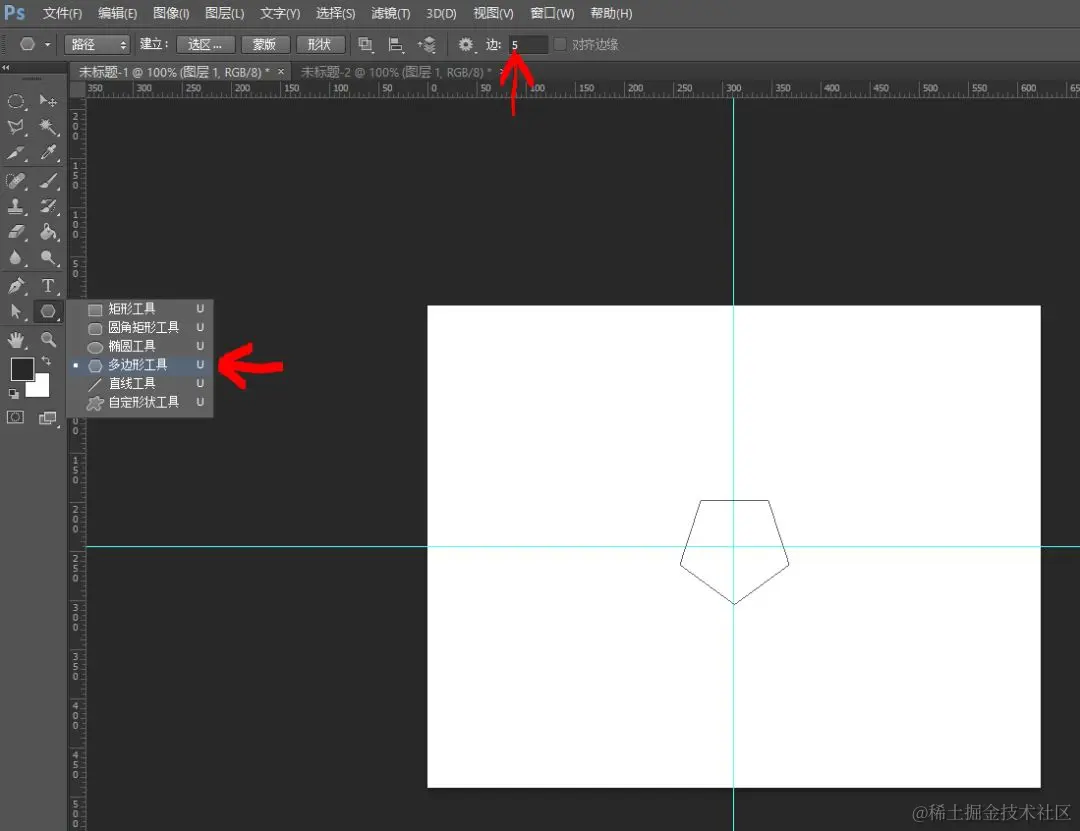
Task: Select the Move tool
Action: tap(48, 101)
